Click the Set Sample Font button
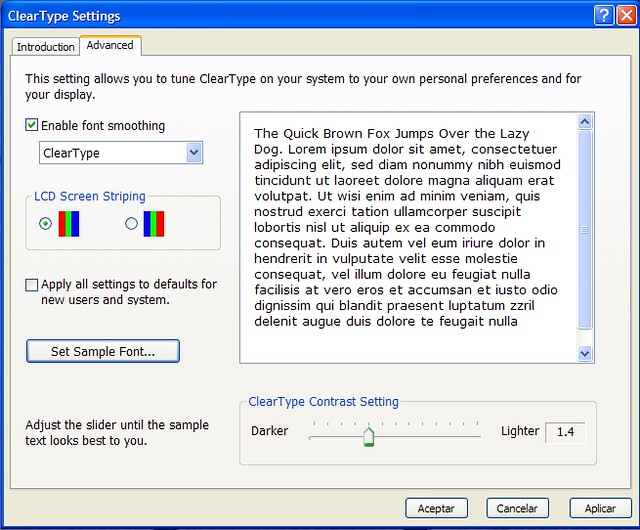This screenshot has height=530, width=640. [103, 351]
